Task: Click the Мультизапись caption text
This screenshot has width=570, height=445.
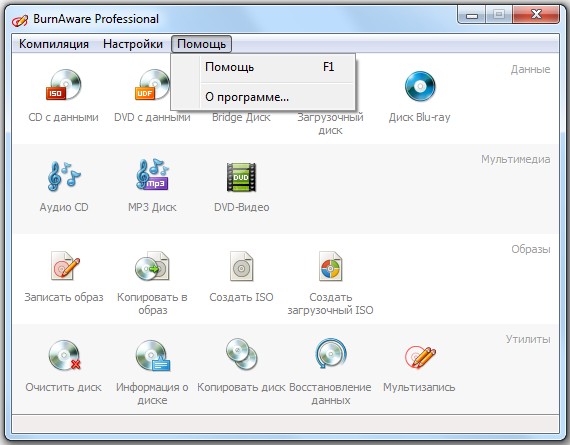Action: click(x=419, y=387)
